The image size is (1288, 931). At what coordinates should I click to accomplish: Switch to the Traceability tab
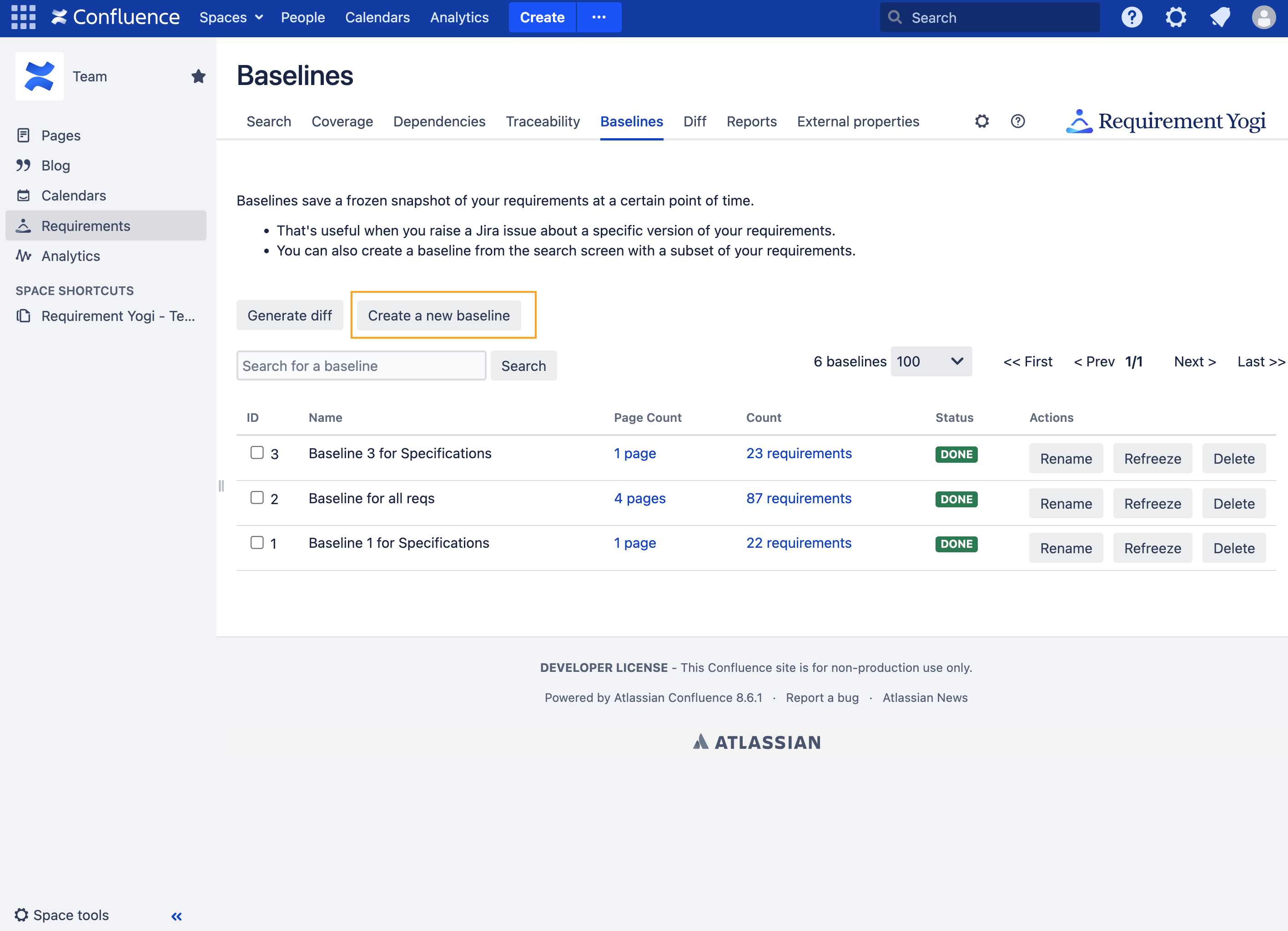coord(542,121)
